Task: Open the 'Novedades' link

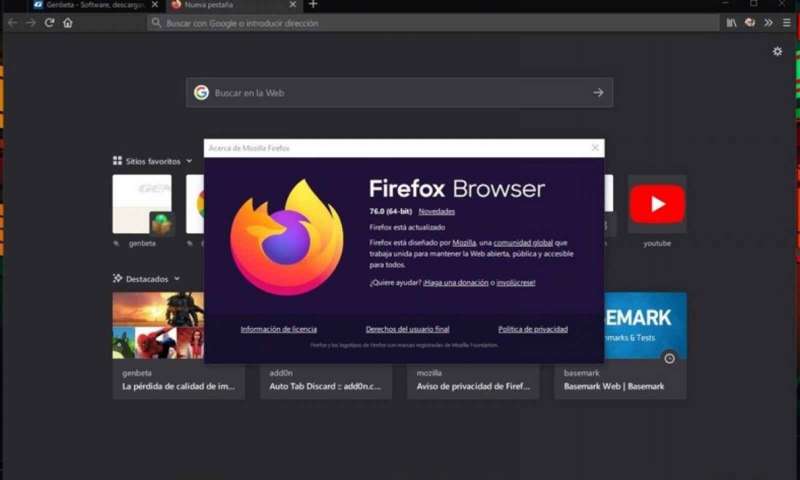Action: 436,211
